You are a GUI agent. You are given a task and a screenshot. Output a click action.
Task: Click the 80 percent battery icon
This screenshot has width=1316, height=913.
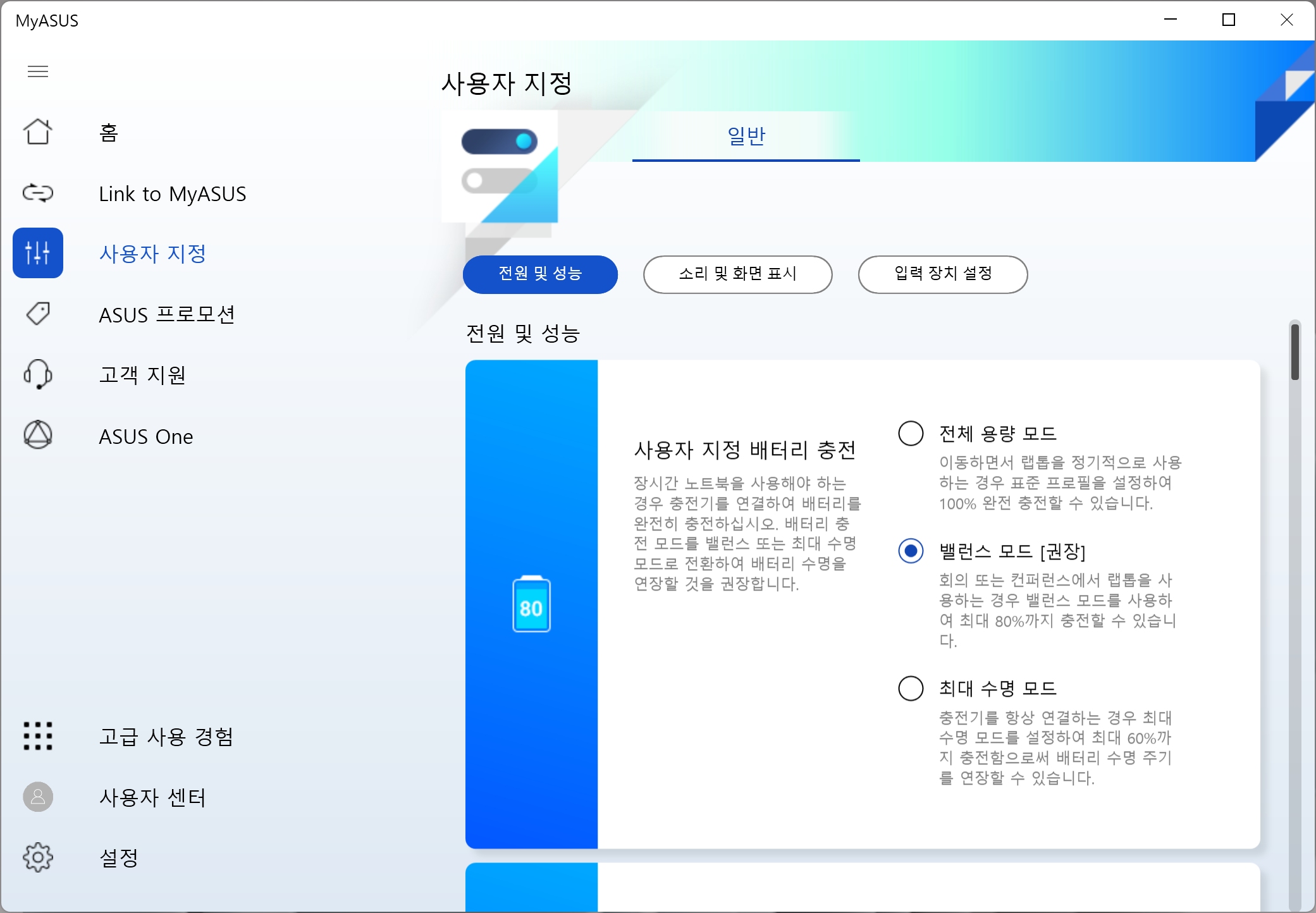531,604
